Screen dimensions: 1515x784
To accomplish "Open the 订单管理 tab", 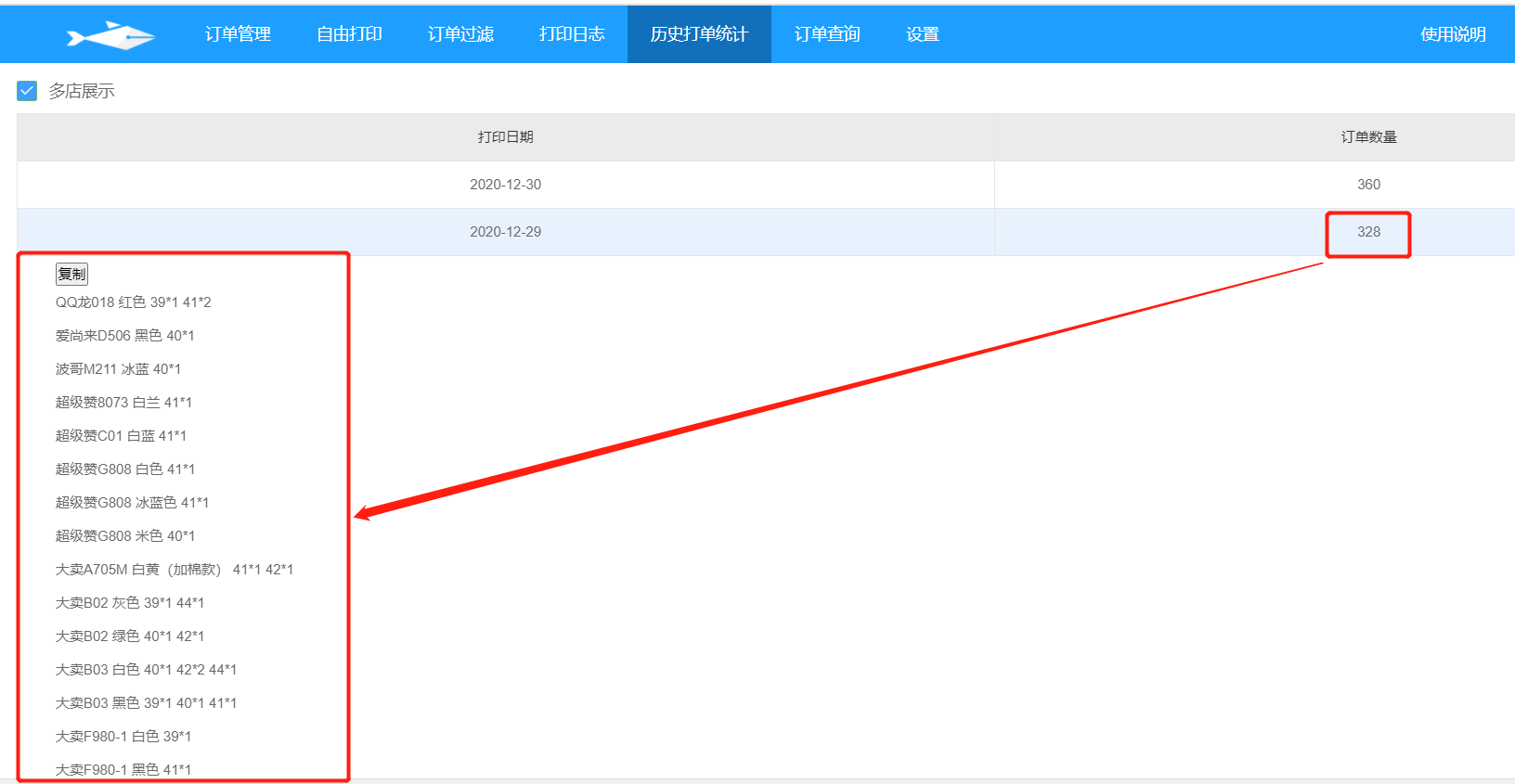I will click(x=238, y=34).
